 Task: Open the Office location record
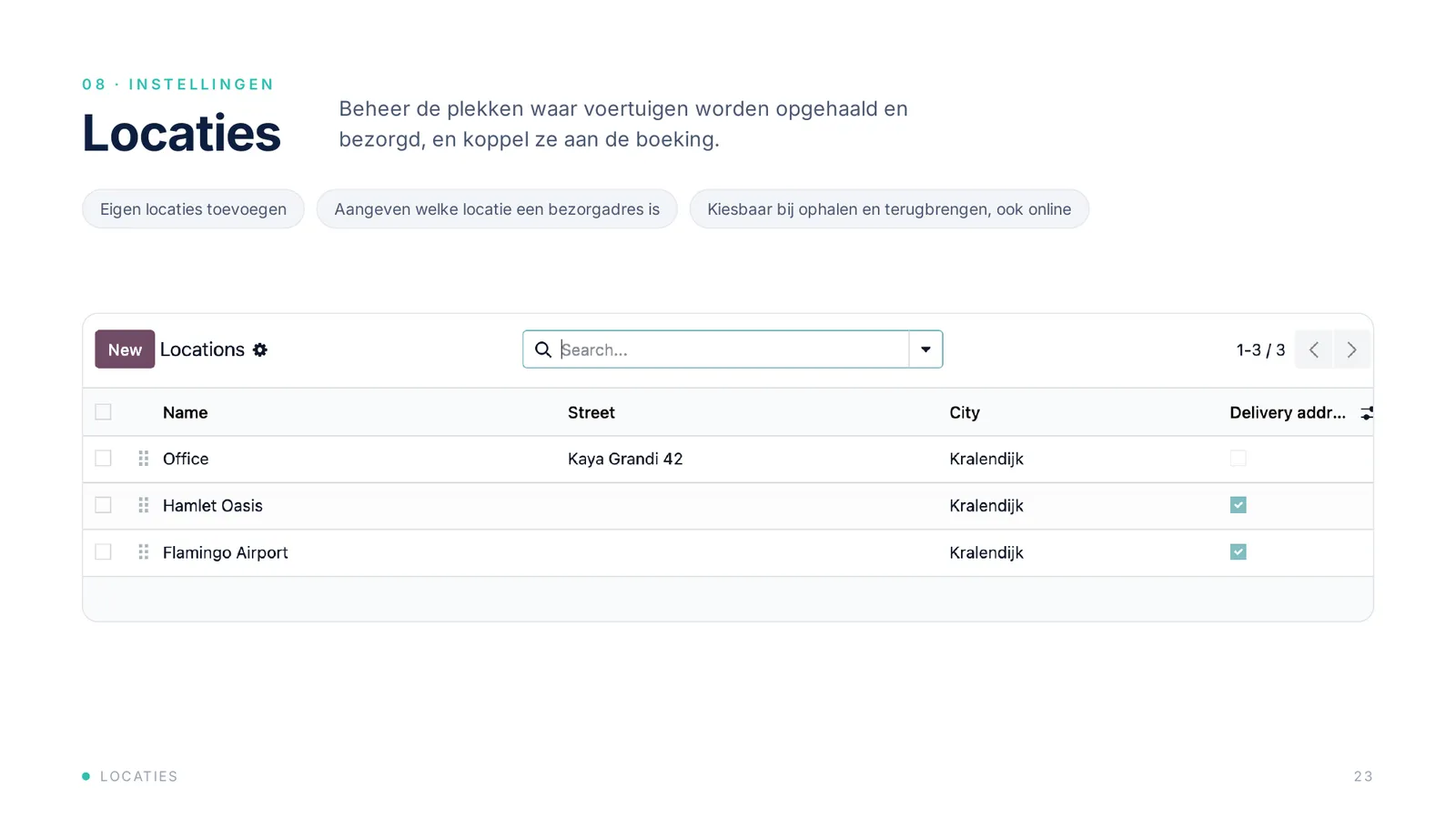pos(186,459)
